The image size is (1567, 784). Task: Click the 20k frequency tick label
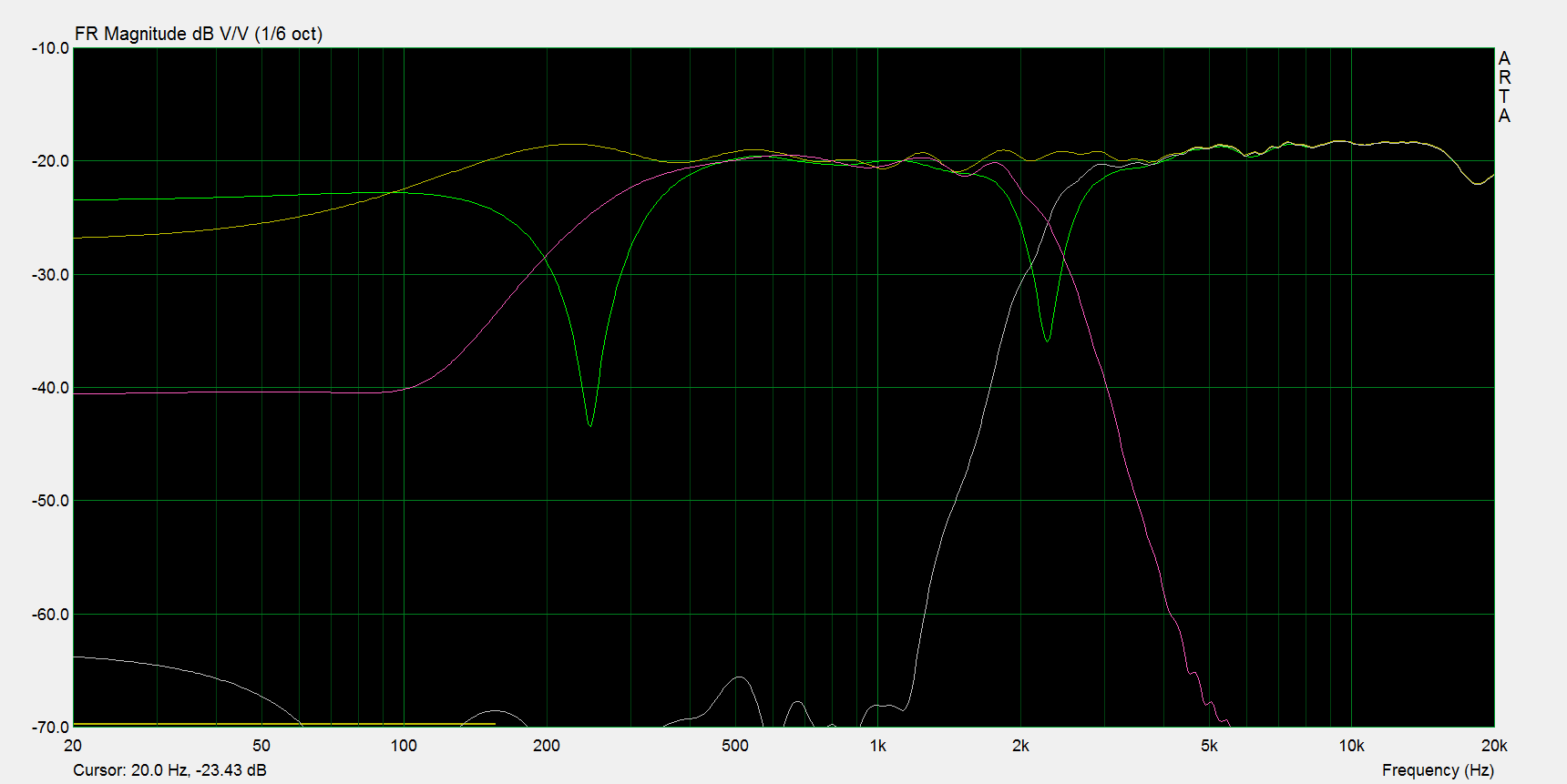tap(1494, 746)
